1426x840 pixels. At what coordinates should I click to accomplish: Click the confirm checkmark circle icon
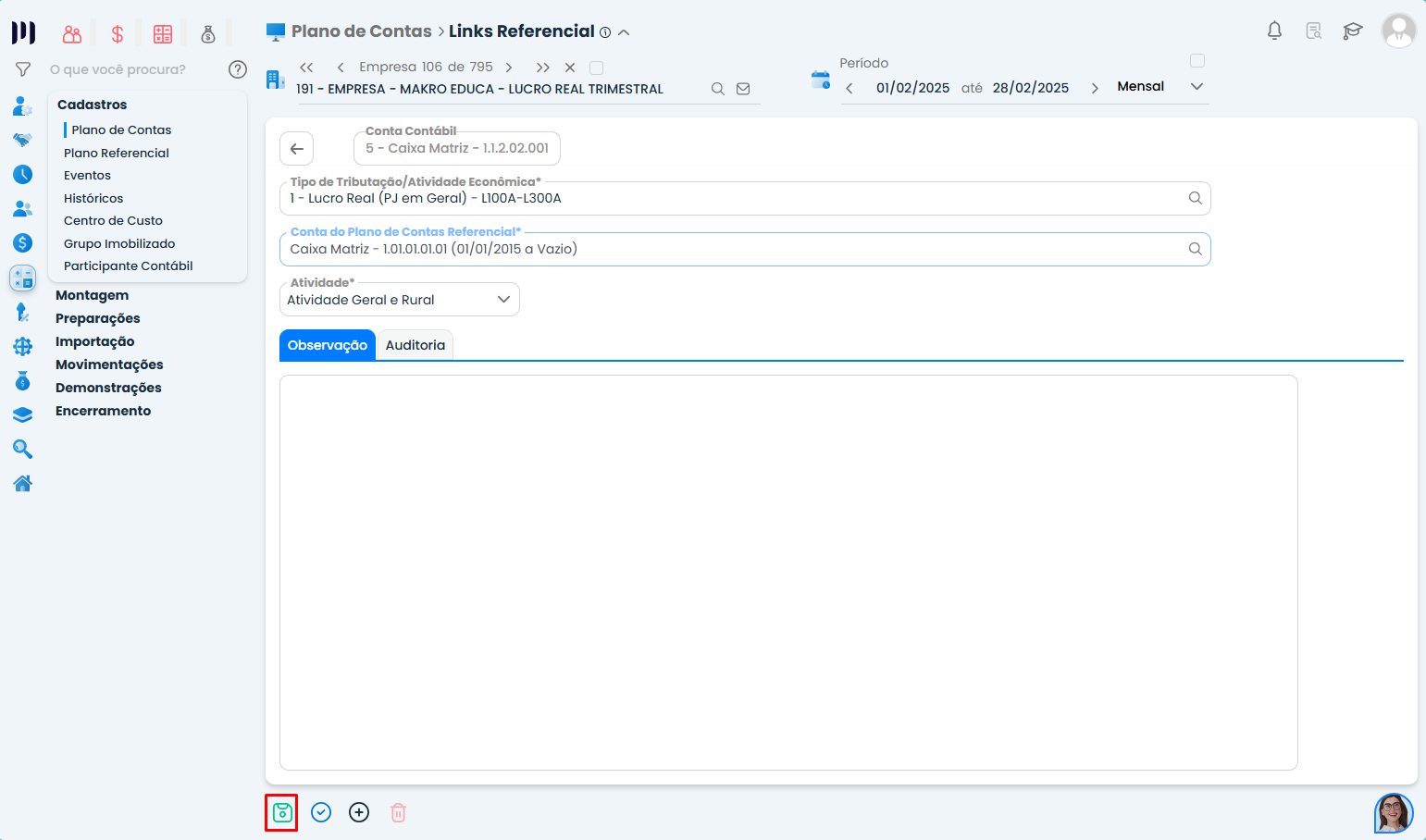(321, 812)
